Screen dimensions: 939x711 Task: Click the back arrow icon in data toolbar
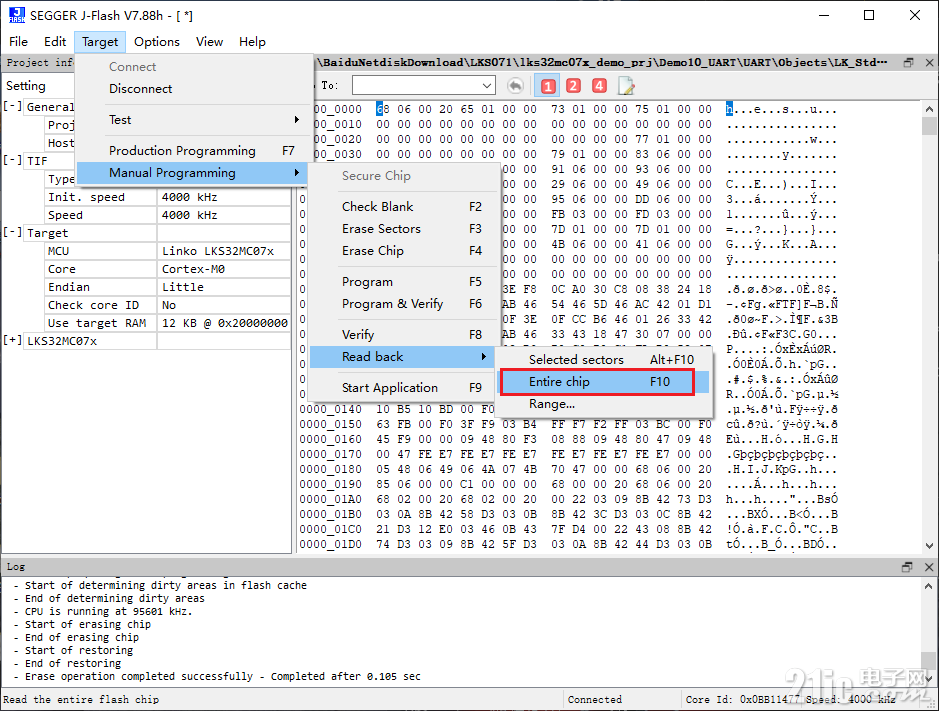tap(515, 86)
